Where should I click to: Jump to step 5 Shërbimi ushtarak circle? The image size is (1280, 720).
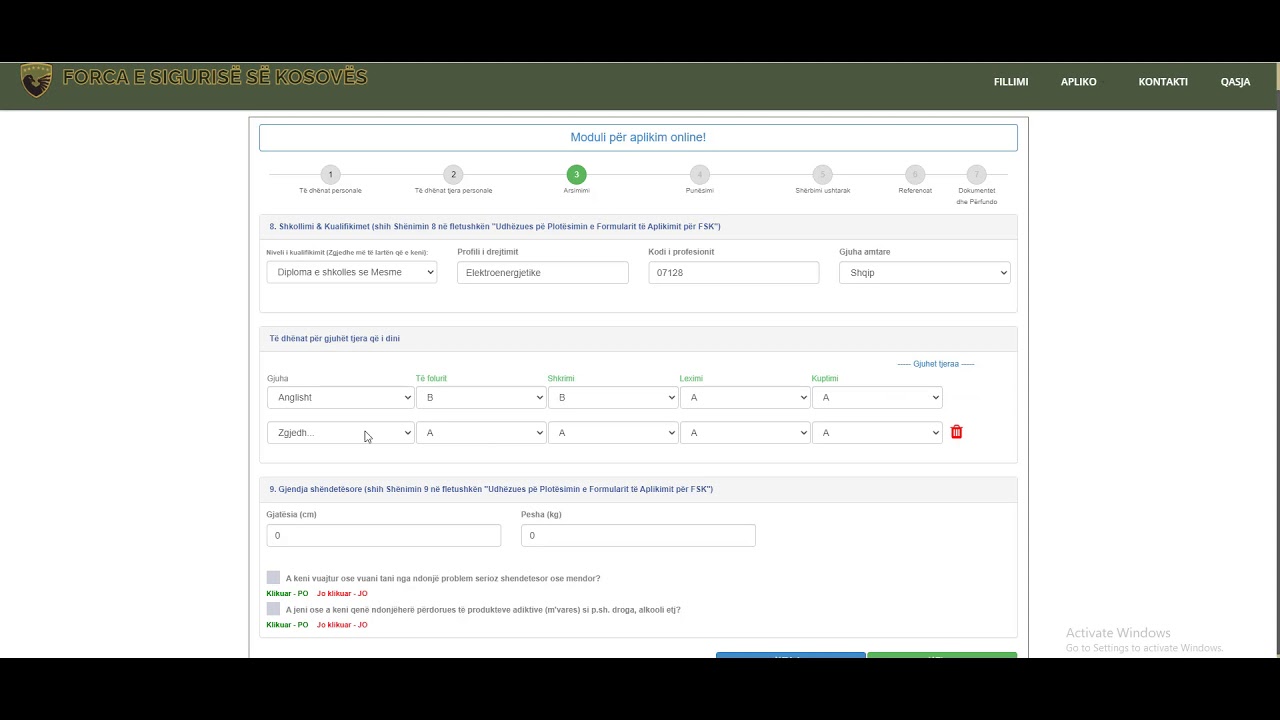pos(822,174)
